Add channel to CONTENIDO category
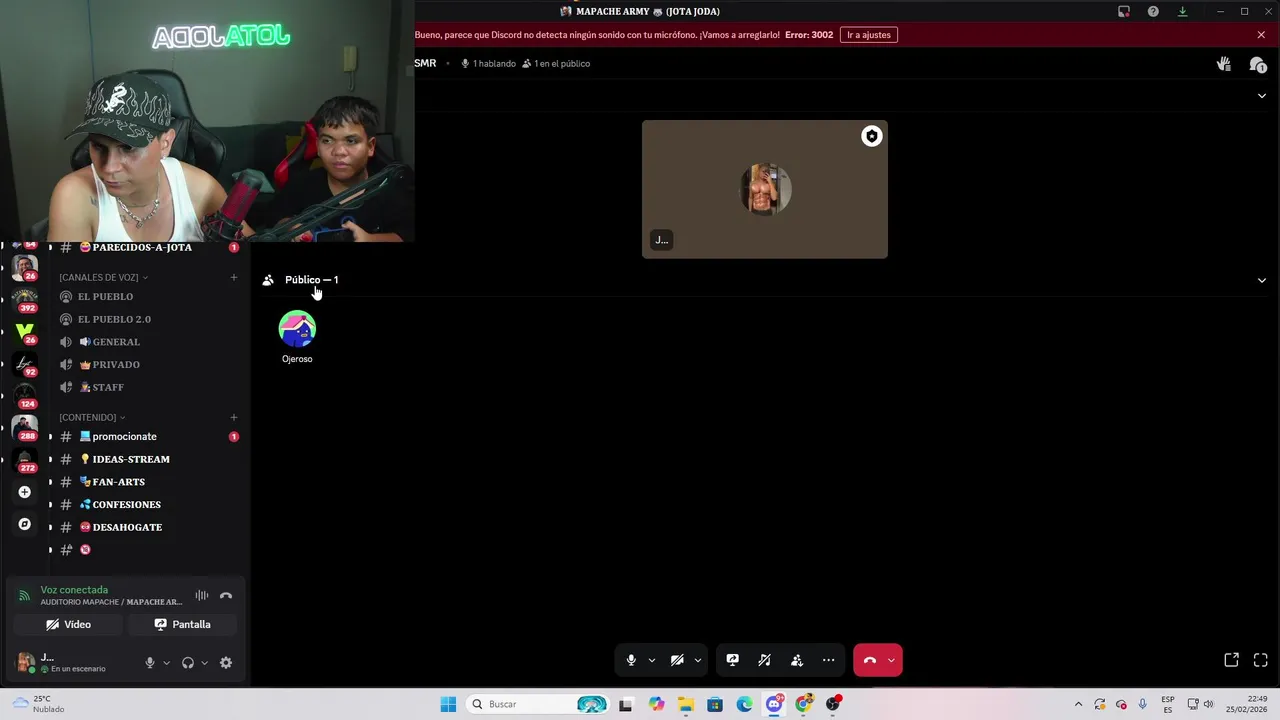 point(234,417)
